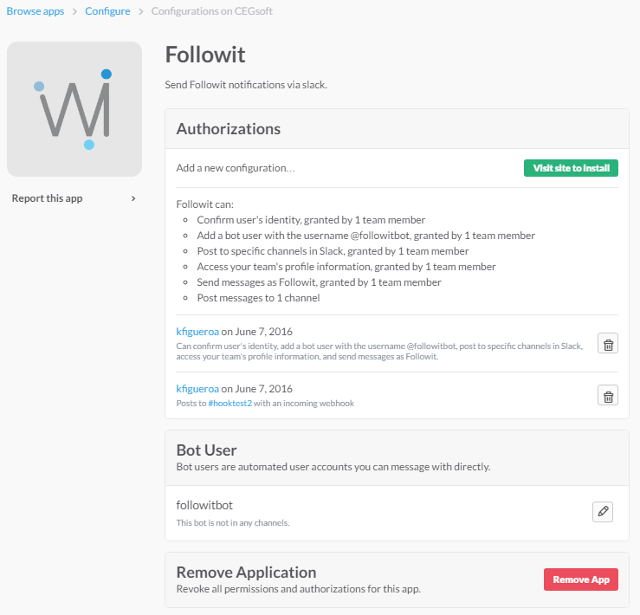Edit the followitbot bot user with pencil icon
The image size is (640, 615).
coord(602,511)
